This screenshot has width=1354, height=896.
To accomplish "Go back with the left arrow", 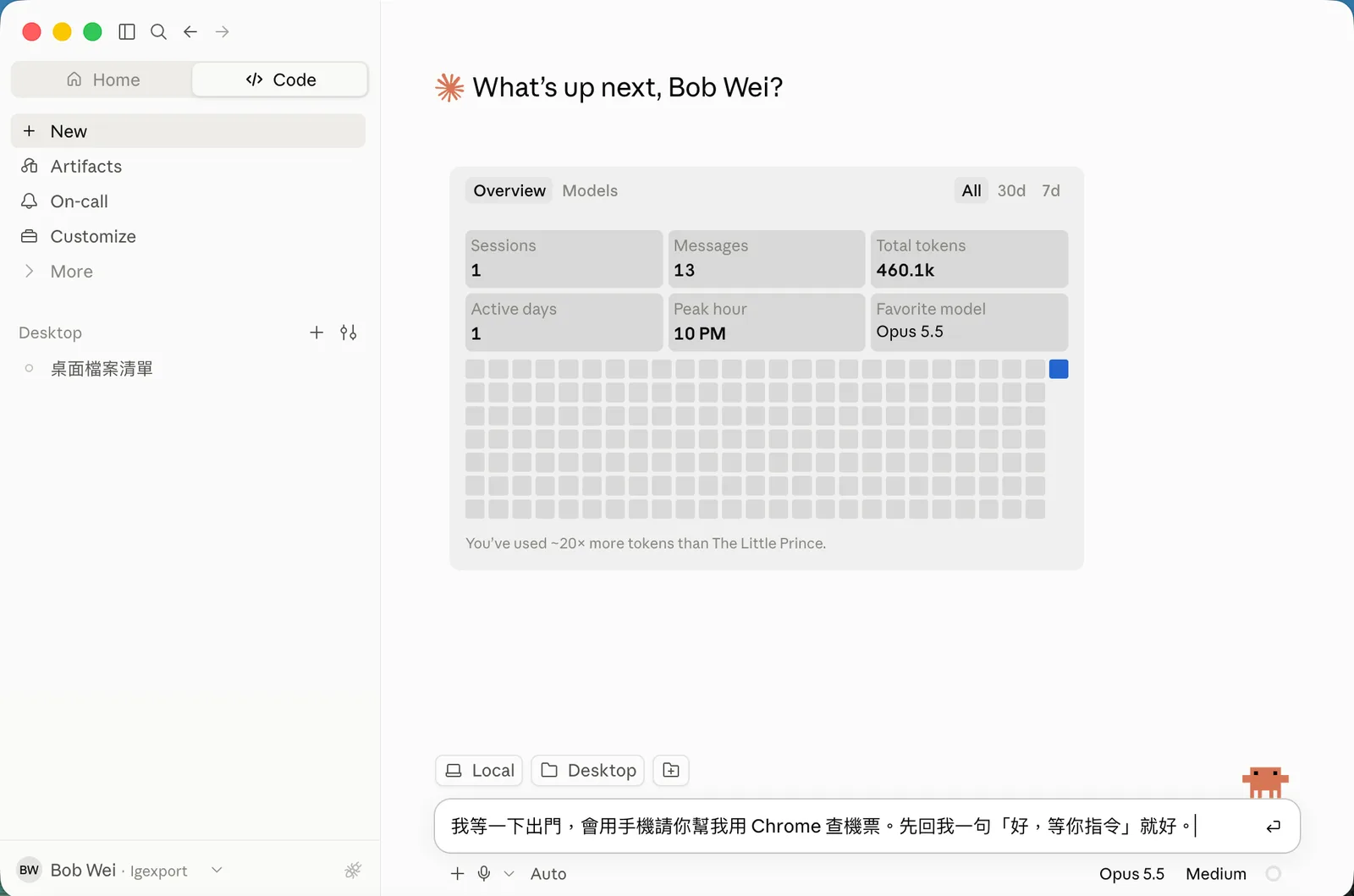I will 190,32.
